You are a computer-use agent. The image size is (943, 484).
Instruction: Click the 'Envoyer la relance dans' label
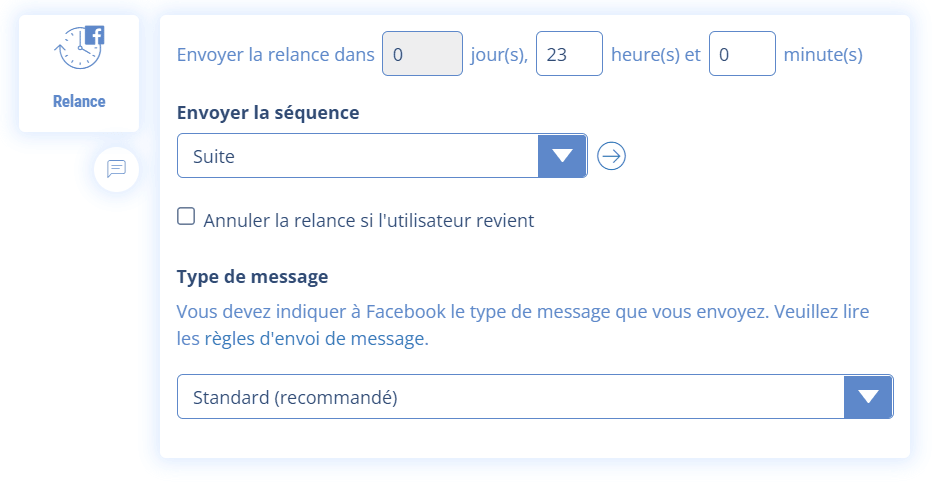275,54
